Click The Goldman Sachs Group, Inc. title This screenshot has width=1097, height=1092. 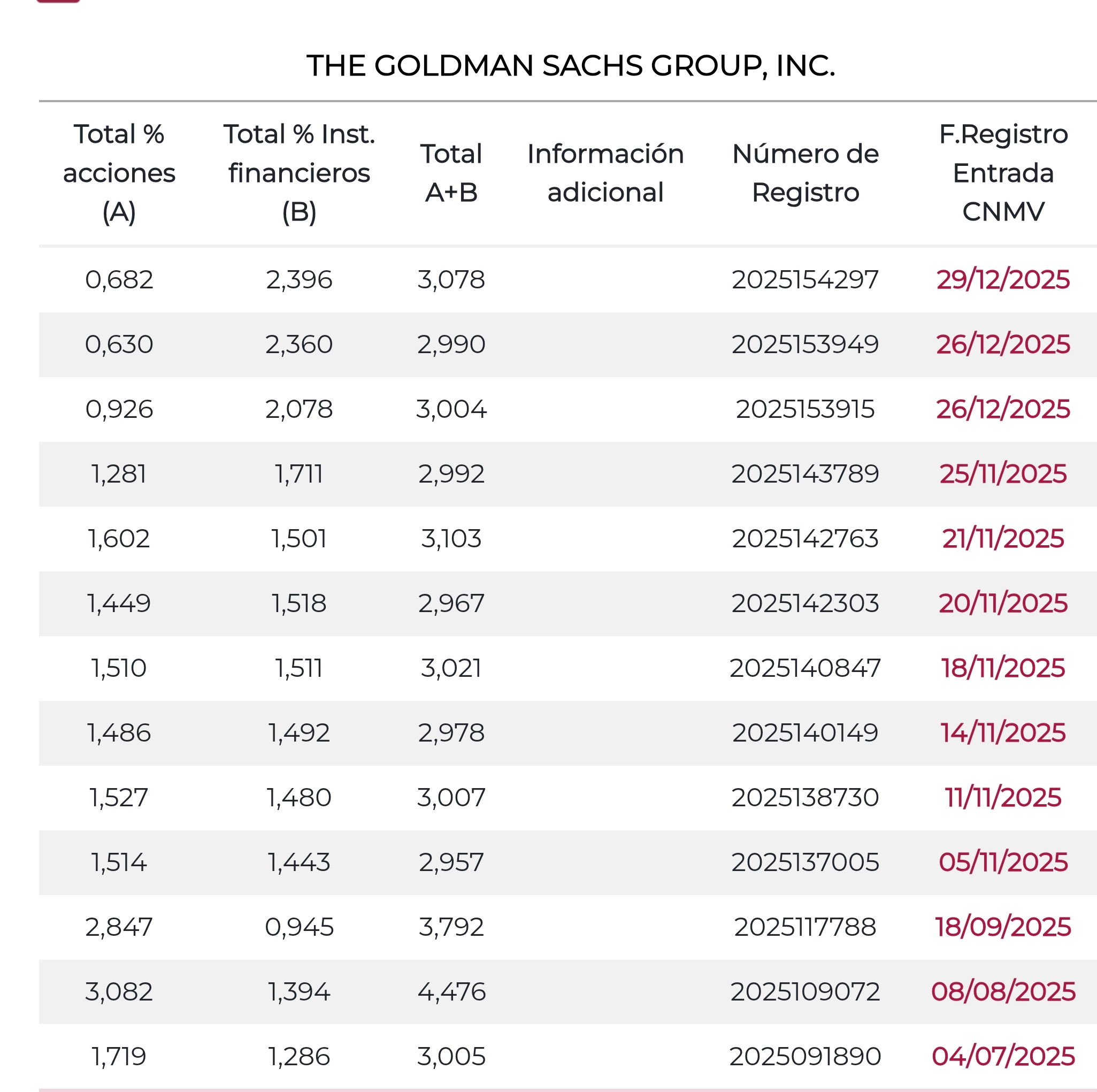(571, 66)
